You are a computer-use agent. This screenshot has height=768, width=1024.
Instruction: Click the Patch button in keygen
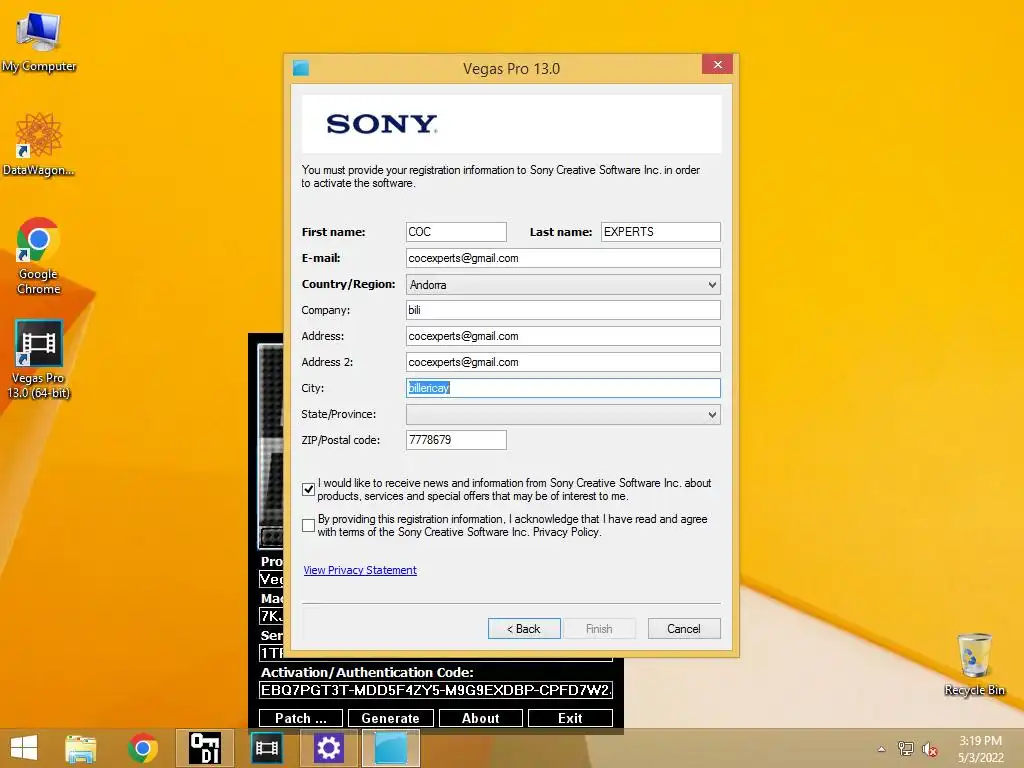click(x=301, y=718)
